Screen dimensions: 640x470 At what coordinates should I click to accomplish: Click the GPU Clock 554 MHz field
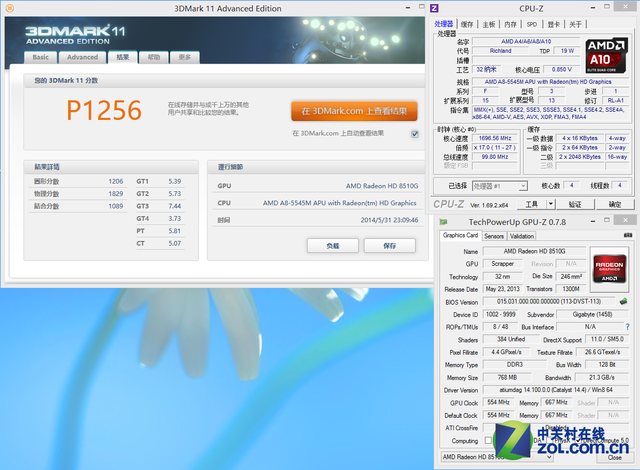[498, 402]
